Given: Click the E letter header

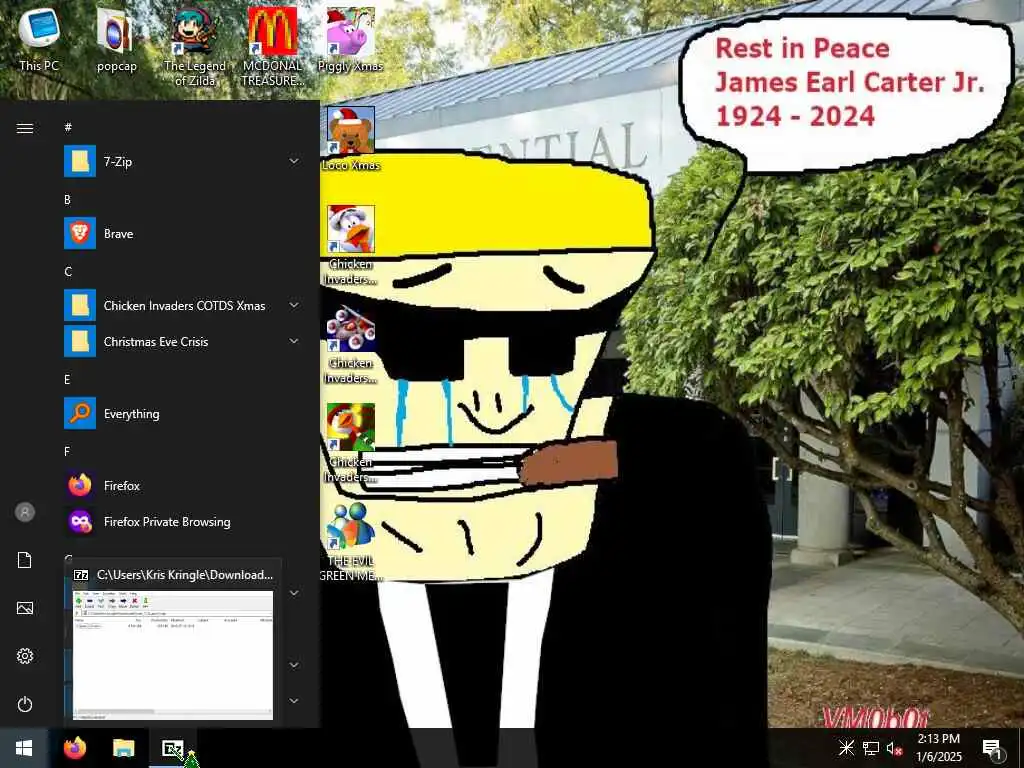Looking at the screenshot, I should coord(67,379).
